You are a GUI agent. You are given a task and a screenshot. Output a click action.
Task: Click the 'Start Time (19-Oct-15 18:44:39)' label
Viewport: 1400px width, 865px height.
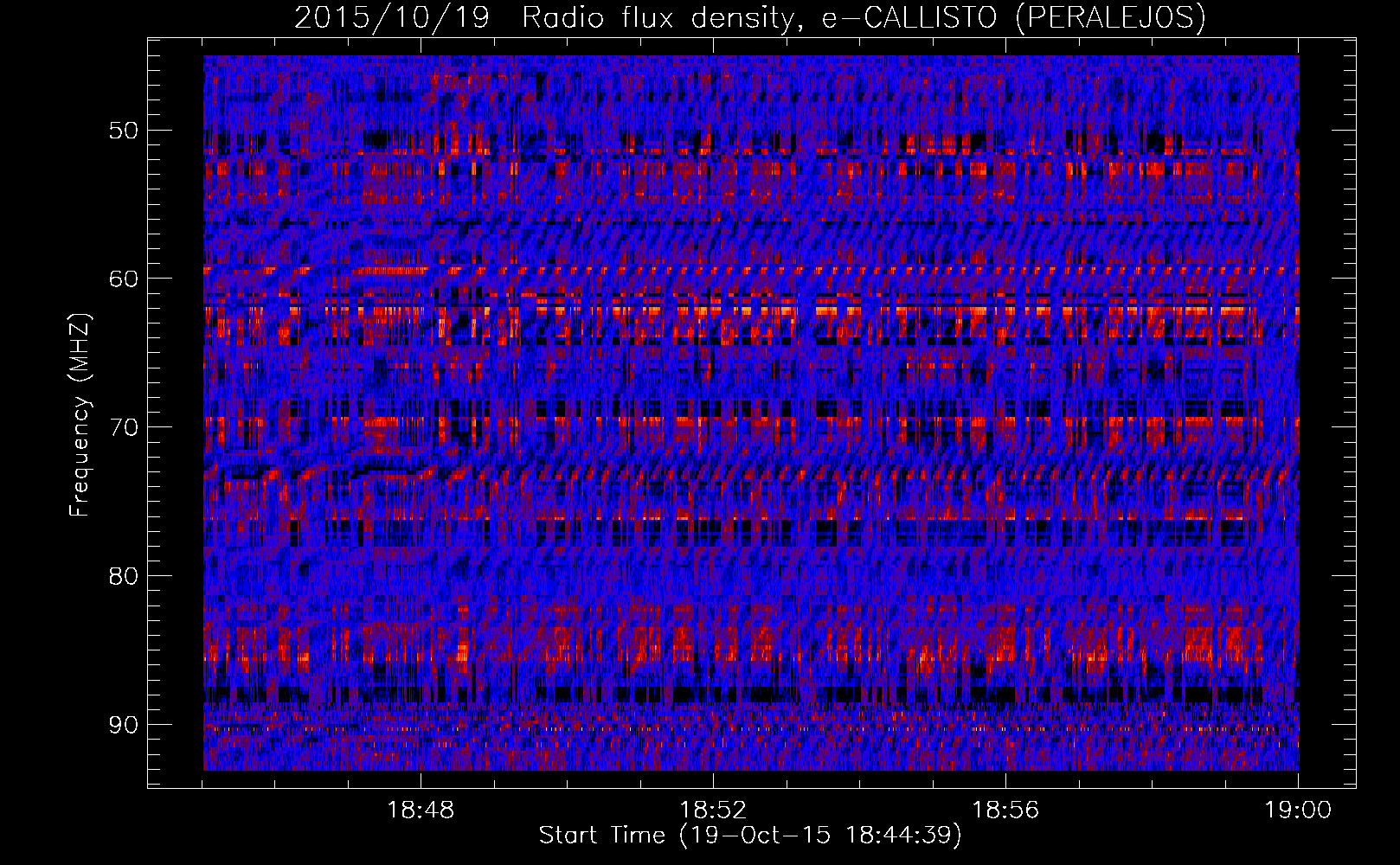750,836
